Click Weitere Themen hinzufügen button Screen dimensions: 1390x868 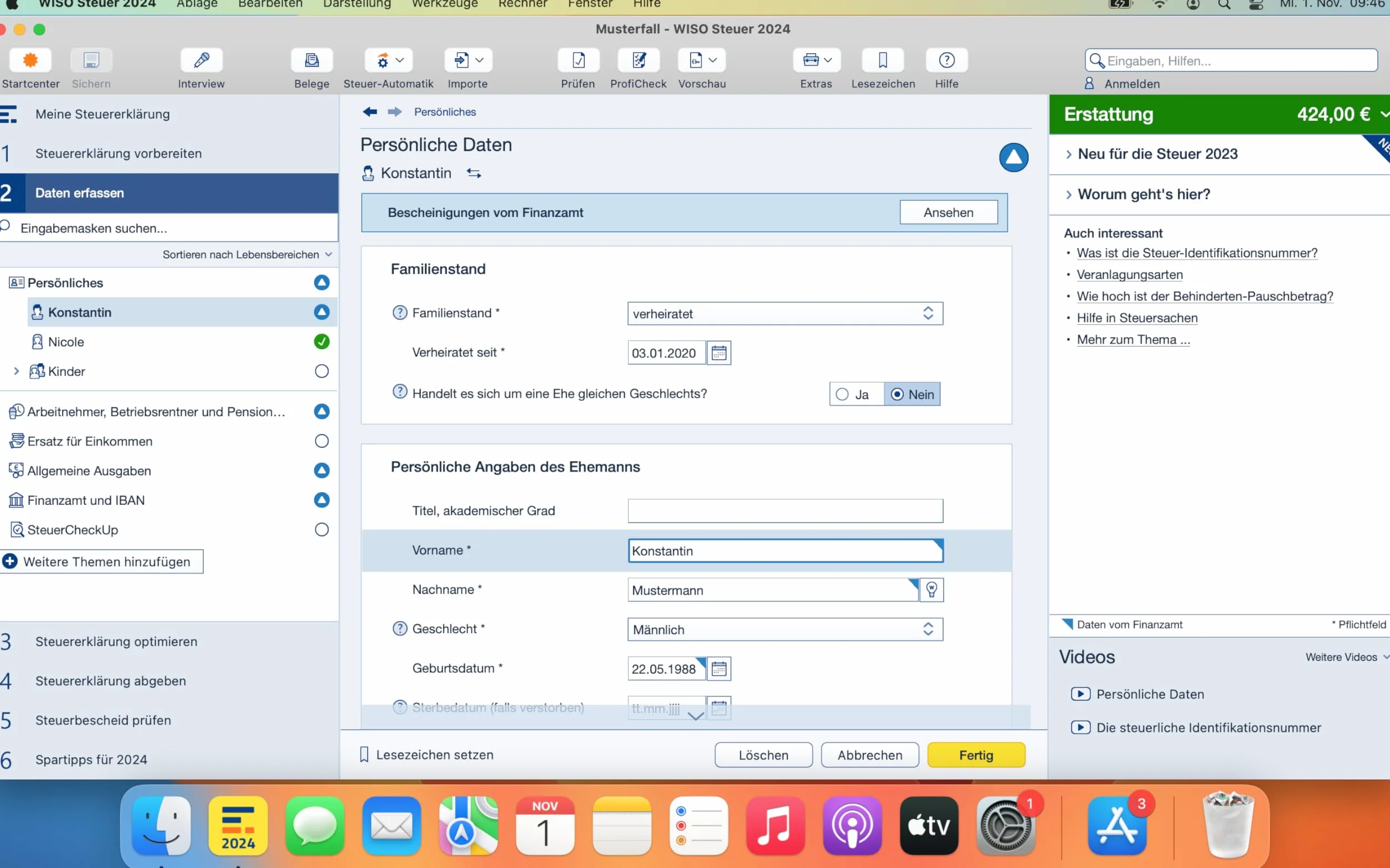click(102, 561)
